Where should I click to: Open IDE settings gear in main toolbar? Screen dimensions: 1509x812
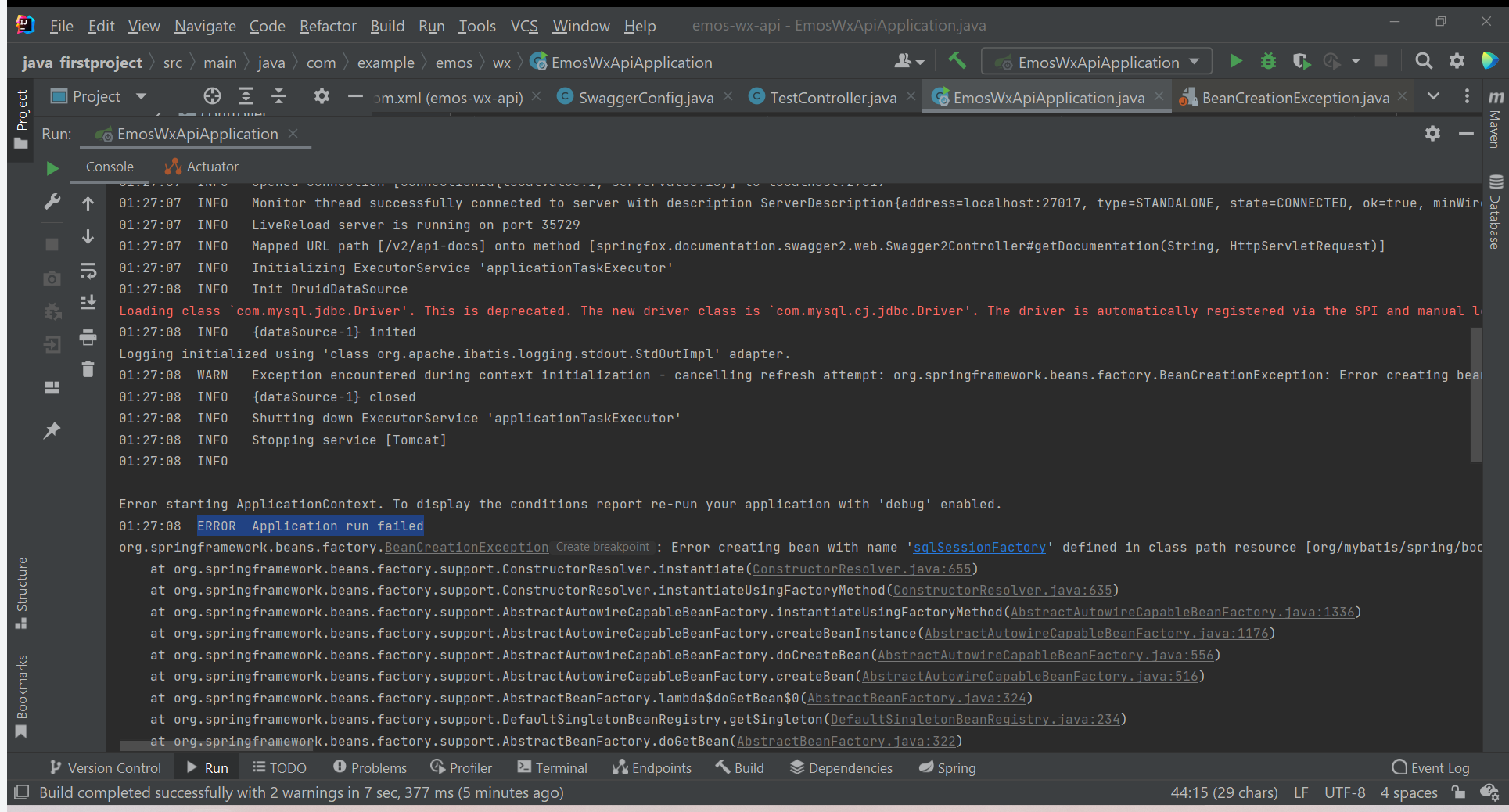[x=1457, y=61]
